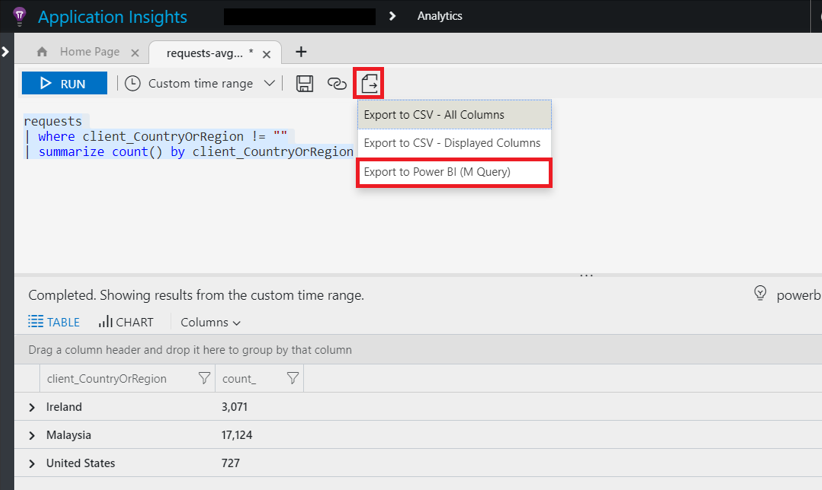Click Analytics breadcrumb label
This screenshot has height=490, width=822.
click(x=439, y=16)
